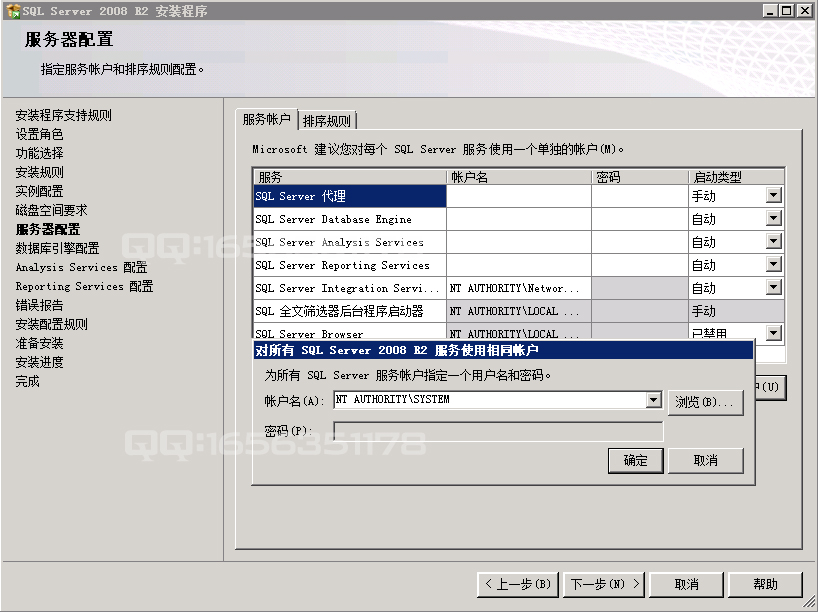Viewport: 818px width, 612px height.
Task: Click the bottom 取消 setup button
Action: [x=687, y=584]
